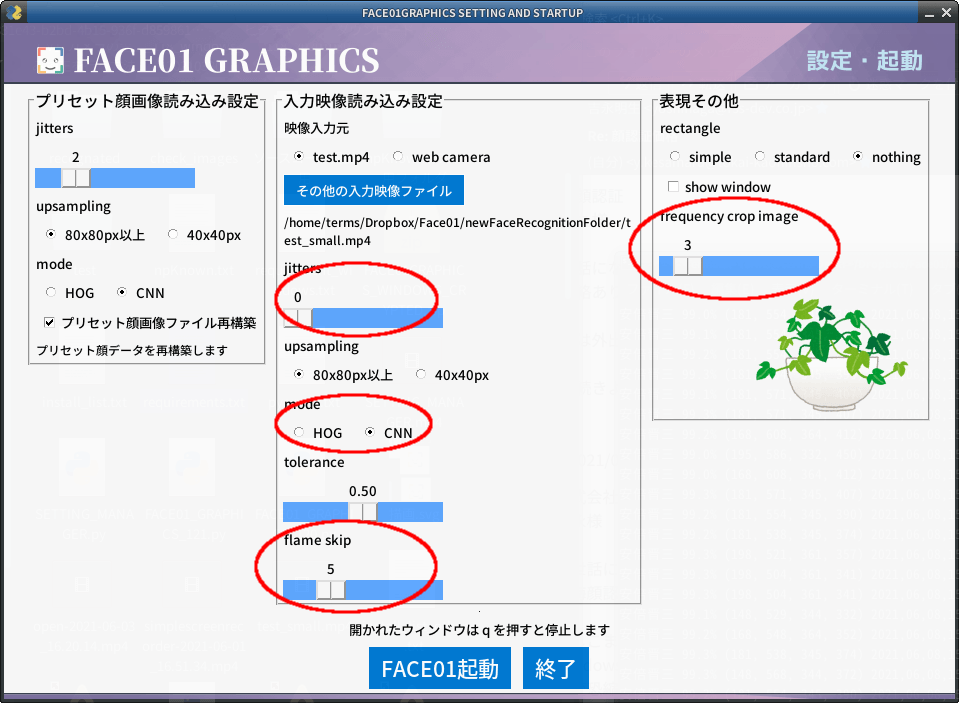
Task: Select 80x80px以上 upsampling in input video settings
Action: (x=298, y=374)
